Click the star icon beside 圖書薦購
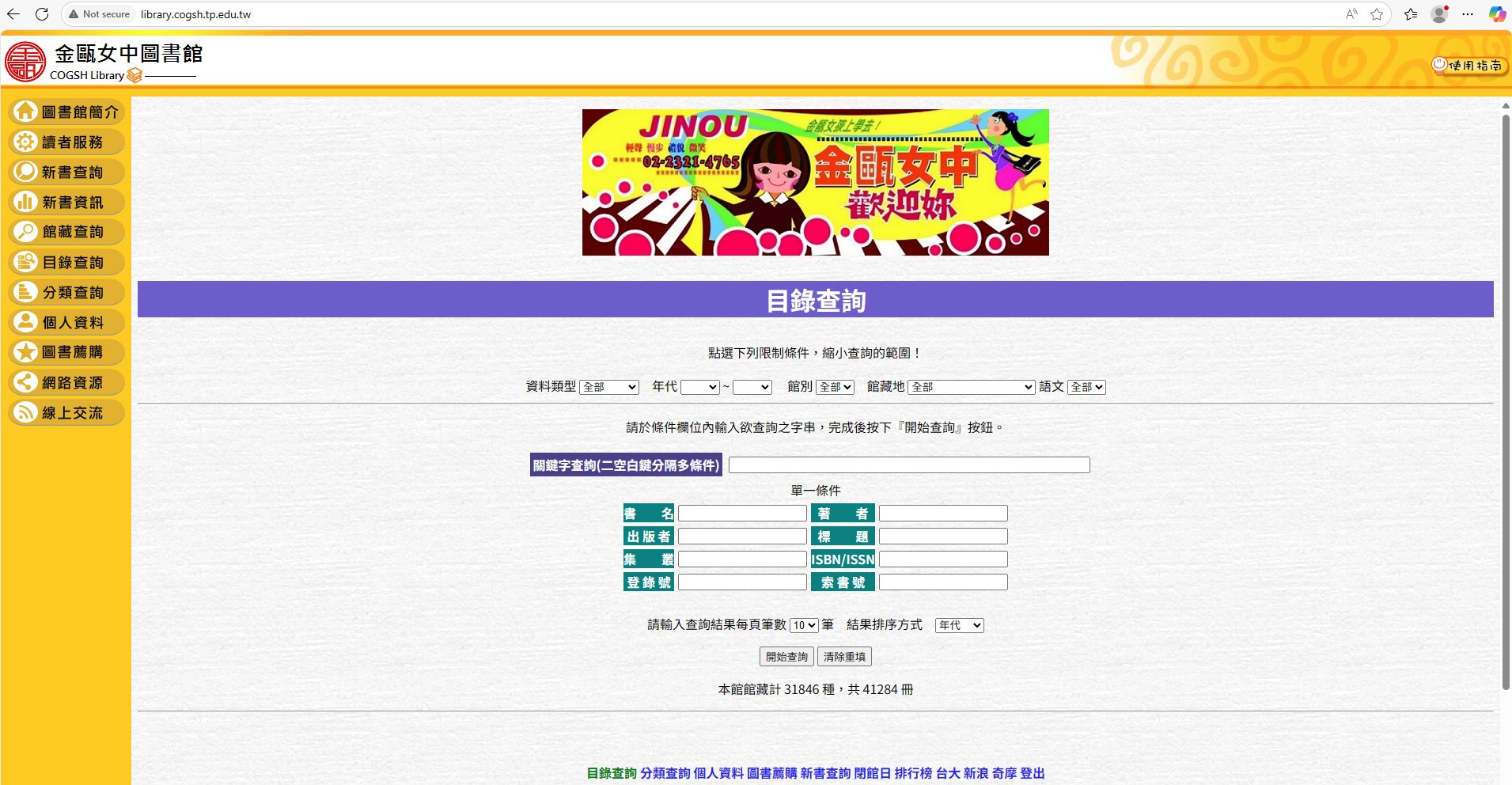Viewport: 1512px width, 785px height. (25, 352)
